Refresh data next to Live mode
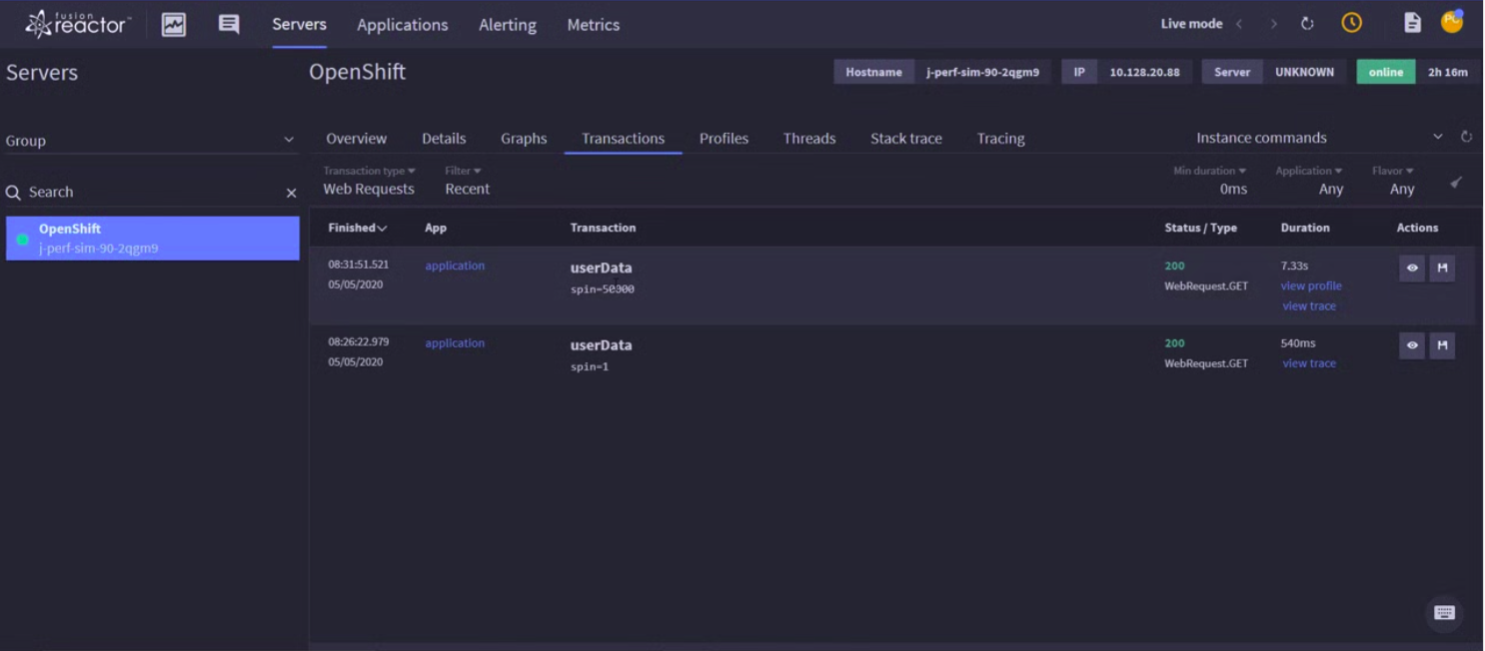 pyautogui.click(x=1307, y=24)
